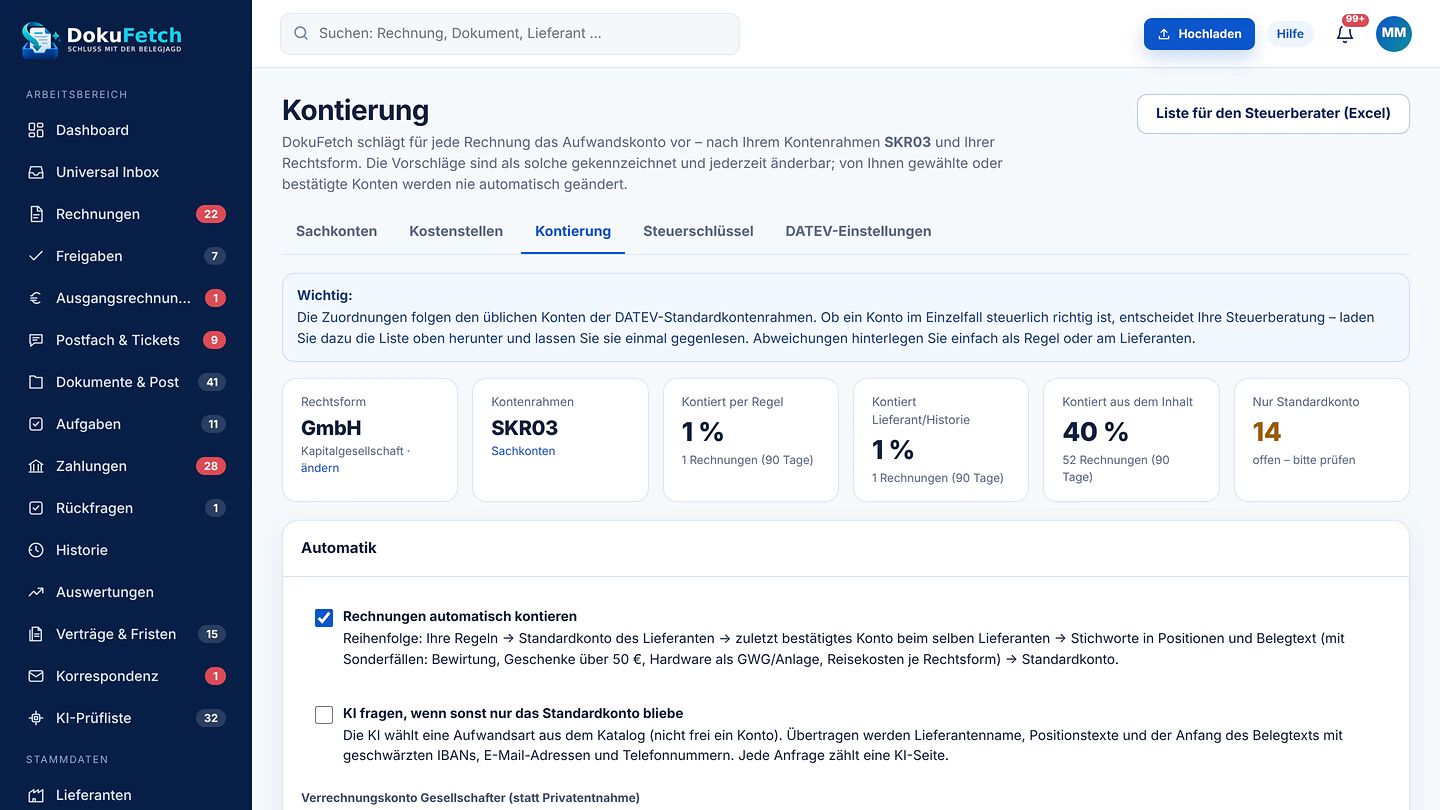
Task: Open Postfach & Tickets chat icon
Action: coord(36,340)
